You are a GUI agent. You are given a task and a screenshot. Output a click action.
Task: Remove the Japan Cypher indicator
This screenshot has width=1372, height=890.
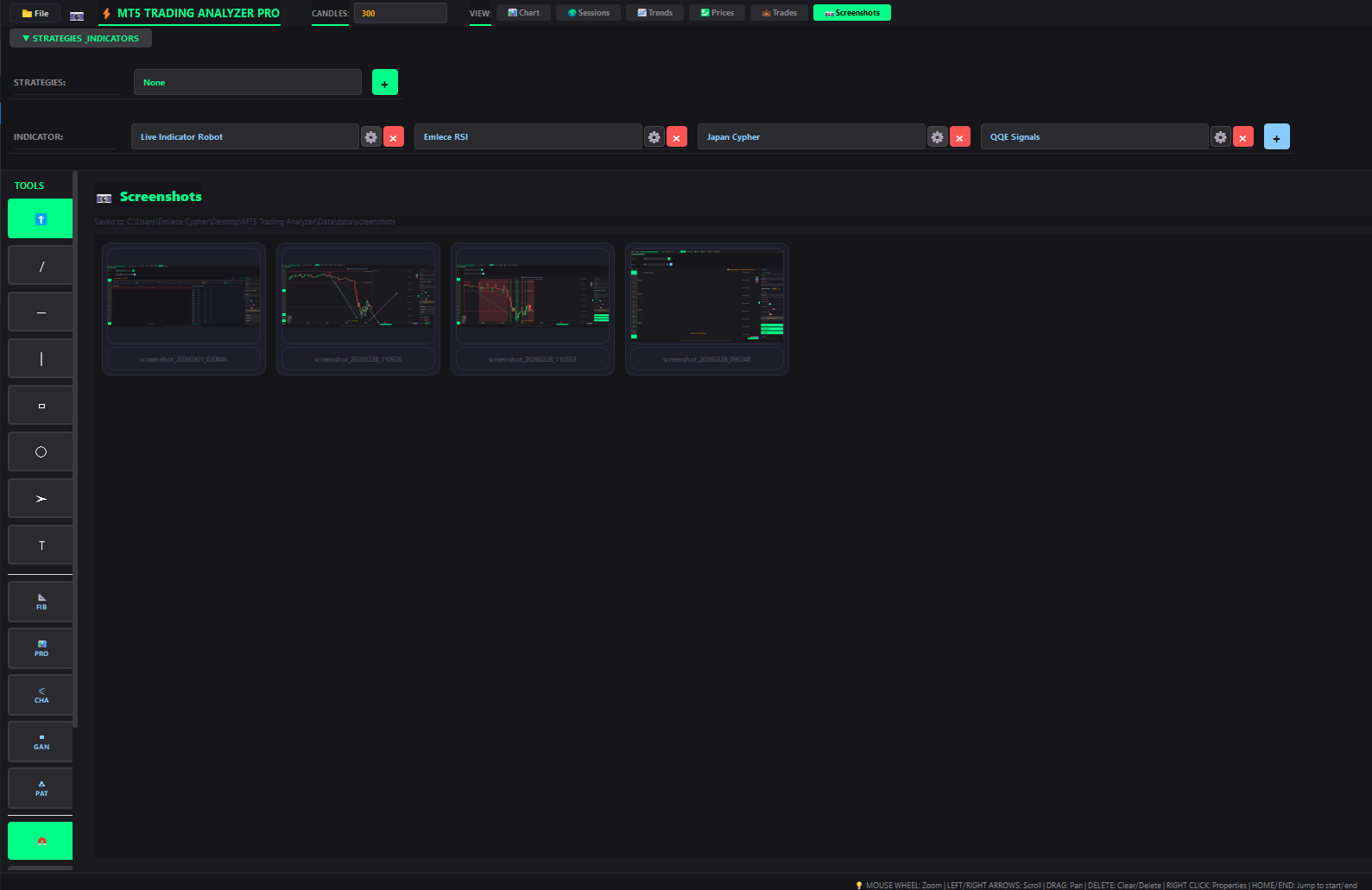(959, 137)
